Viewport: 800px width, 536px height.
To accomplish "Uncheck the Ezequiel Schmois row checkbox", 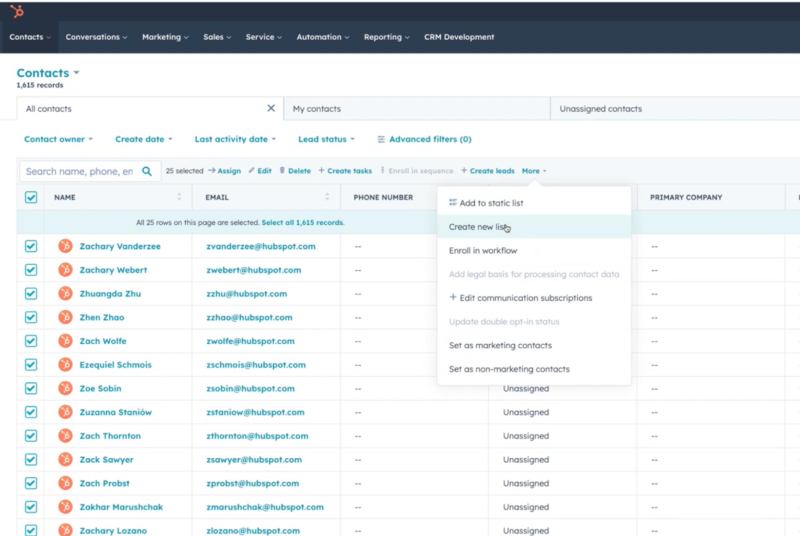I will click(31, 365).
